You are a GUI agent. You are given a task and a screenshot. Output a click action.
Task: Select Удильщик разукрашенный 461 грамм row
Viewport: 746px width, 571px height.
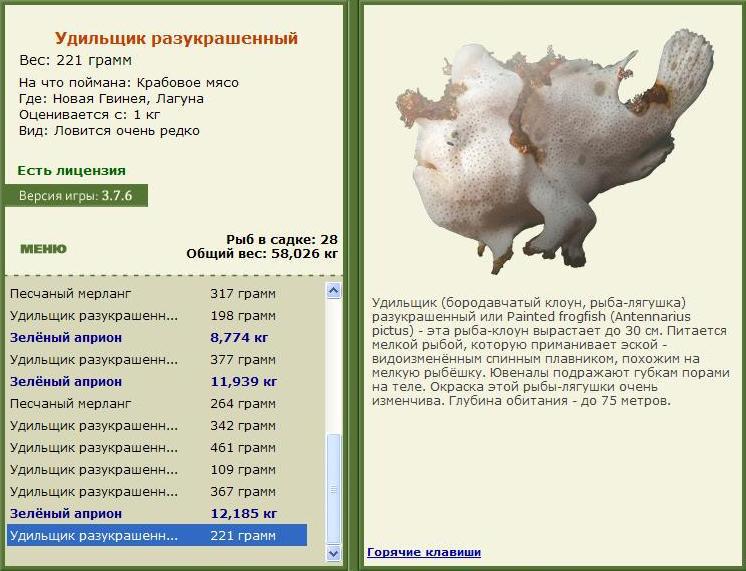pos(157,448)
